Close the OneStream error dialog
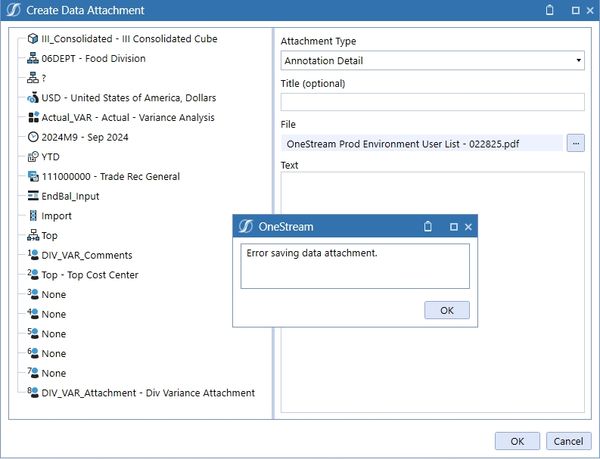 [468, 227]
